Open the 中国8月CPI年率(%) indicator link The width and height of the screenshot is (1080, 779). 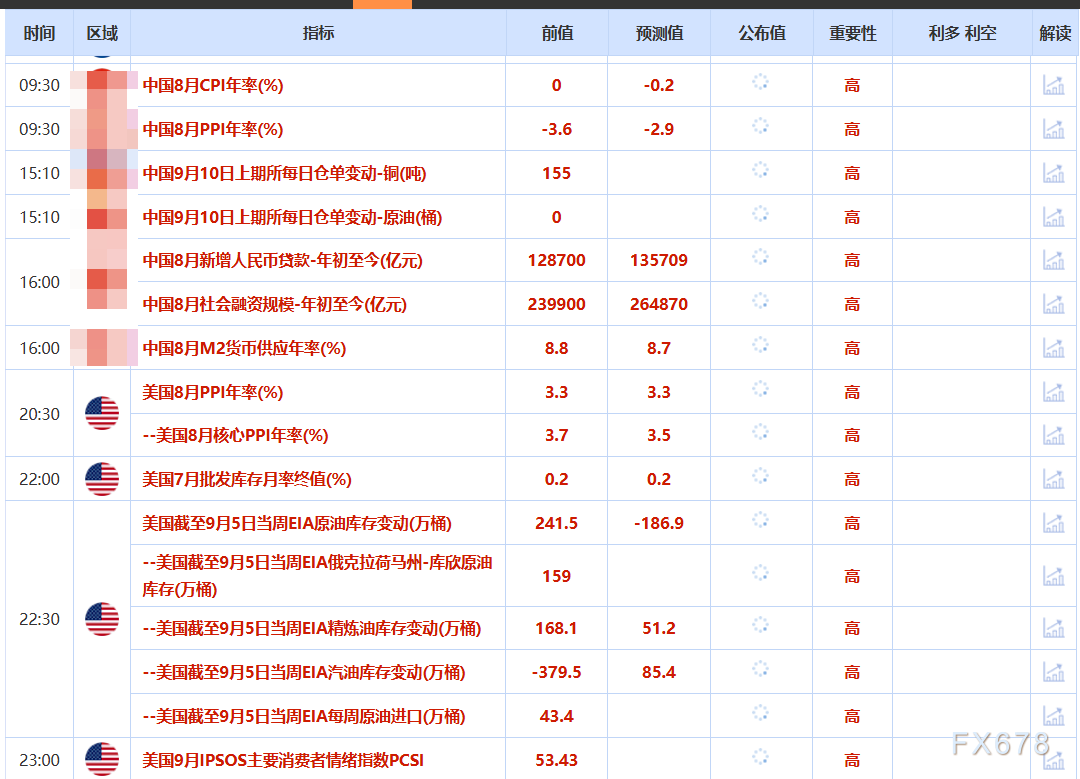pos(213,85)
